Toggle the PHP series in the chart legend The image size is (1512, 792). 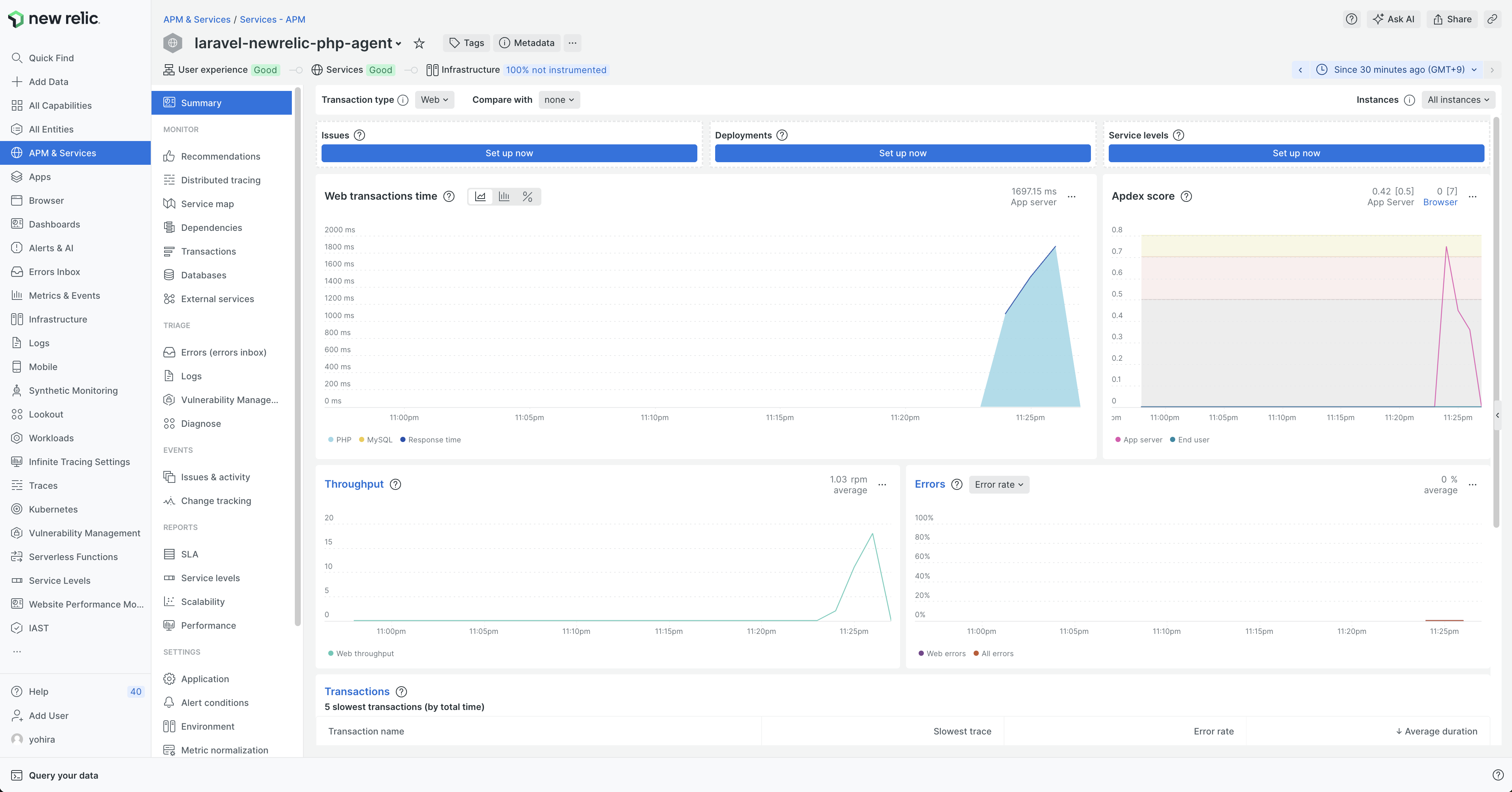pyautogui.click(x=339, y=439)
